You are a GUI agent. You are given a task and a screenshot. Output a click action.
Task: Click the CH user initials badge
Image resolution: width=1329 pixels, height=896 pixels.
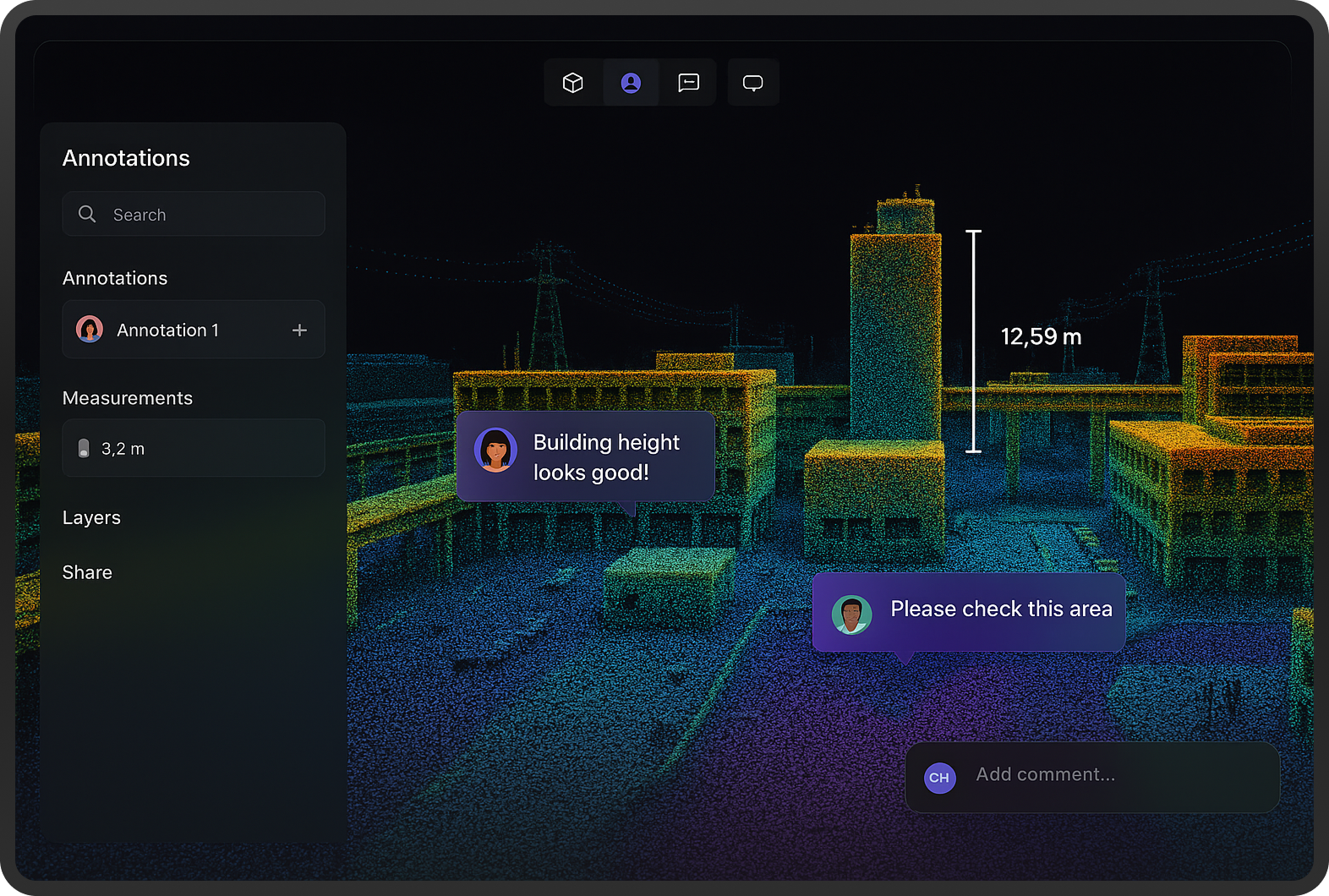(x=939, y=778)
